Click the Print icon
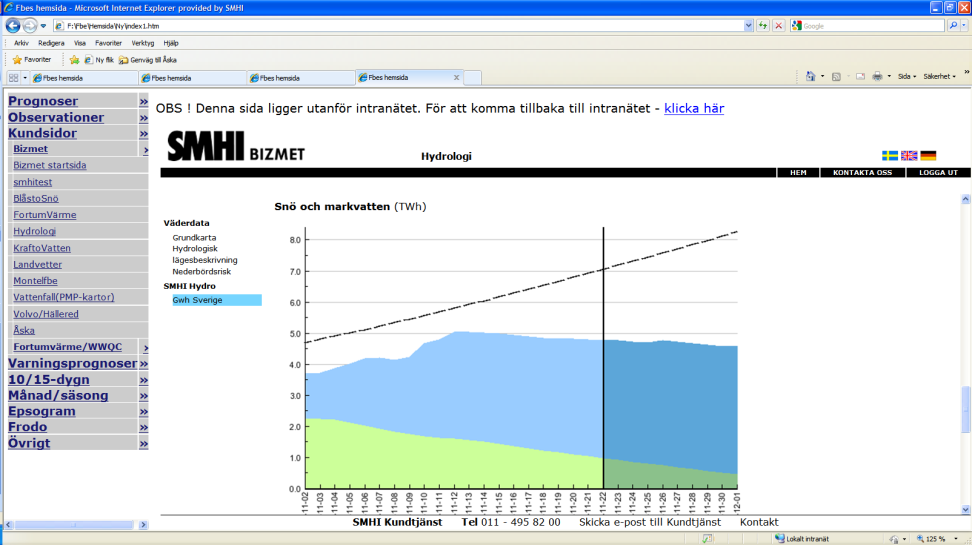The image size is (972, 545). point(877,76)
